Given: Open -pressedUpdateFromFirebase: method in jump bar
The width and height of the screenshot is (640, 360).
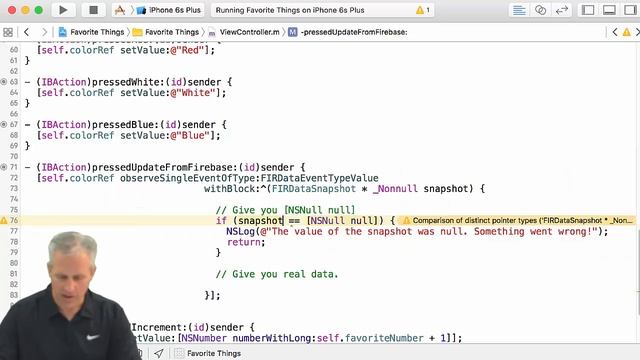Looking at the screenshot, I should point(348,32).
